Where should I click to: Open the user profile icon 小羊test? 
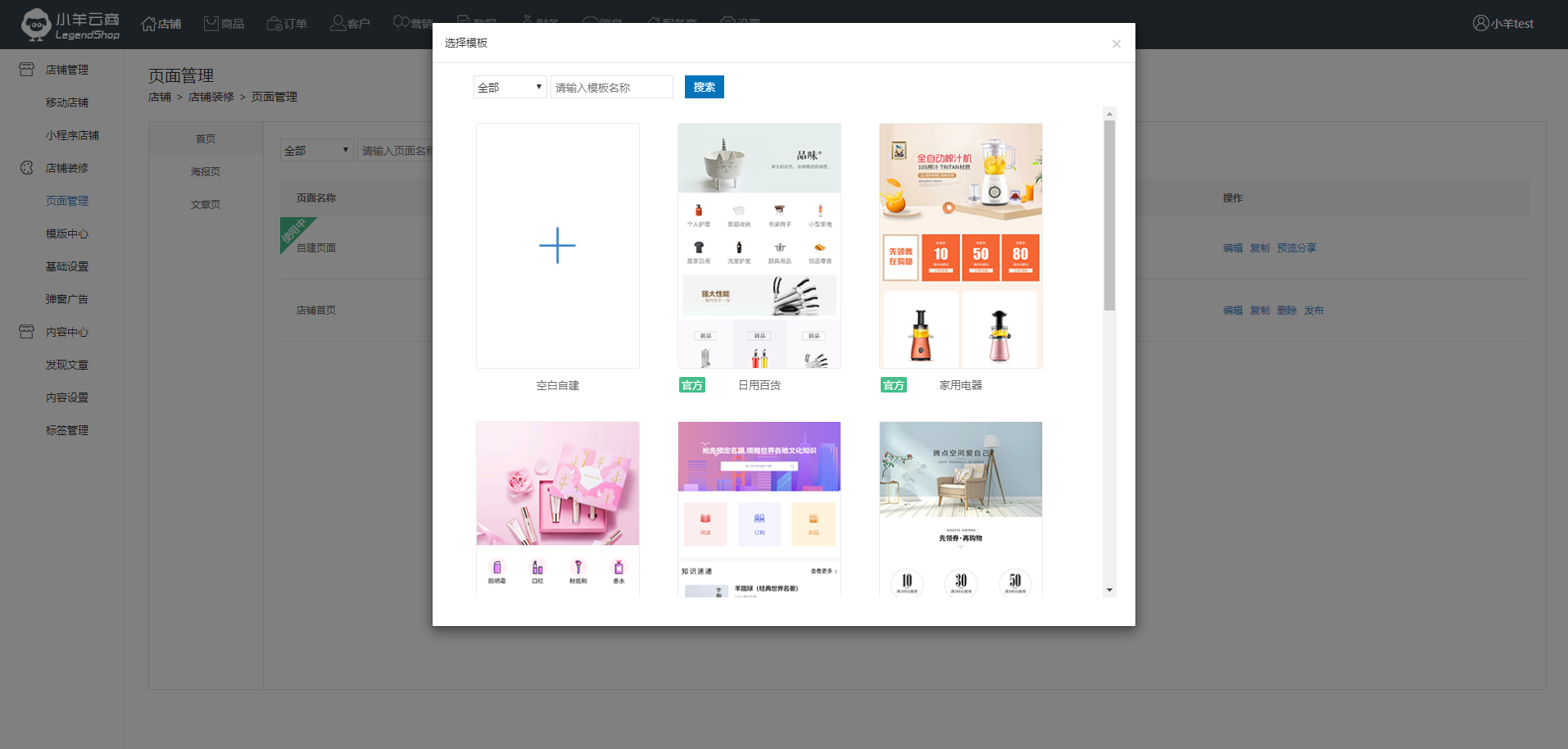[1480, 24]
